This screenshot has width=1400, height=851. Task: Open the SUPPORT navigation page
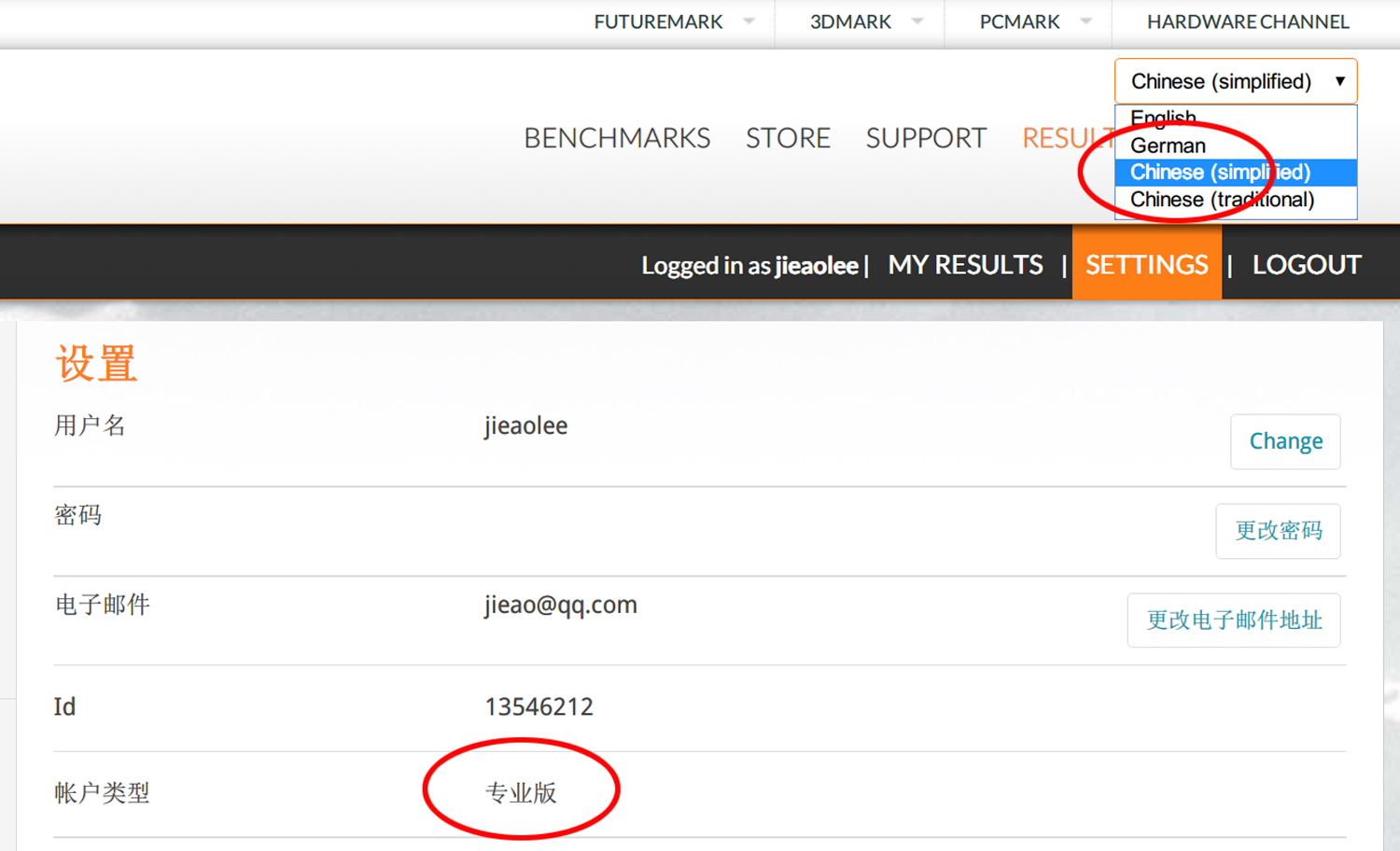coord(926,138)
